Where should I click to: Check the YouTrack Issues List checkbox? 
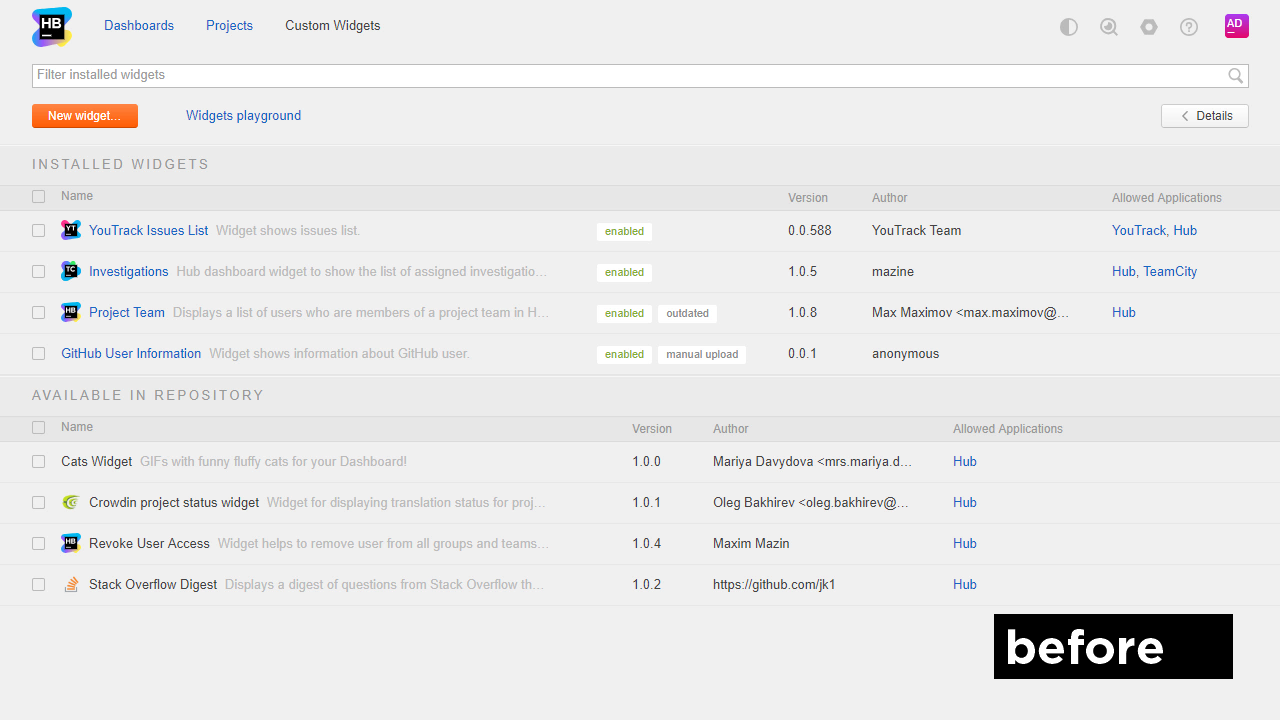[39, 230]
